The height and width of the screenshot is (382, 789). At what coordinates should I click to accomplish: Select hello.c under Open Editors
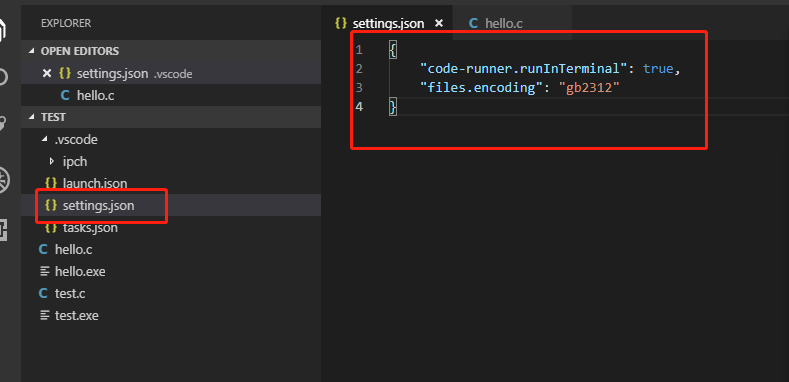click(171, 96)
